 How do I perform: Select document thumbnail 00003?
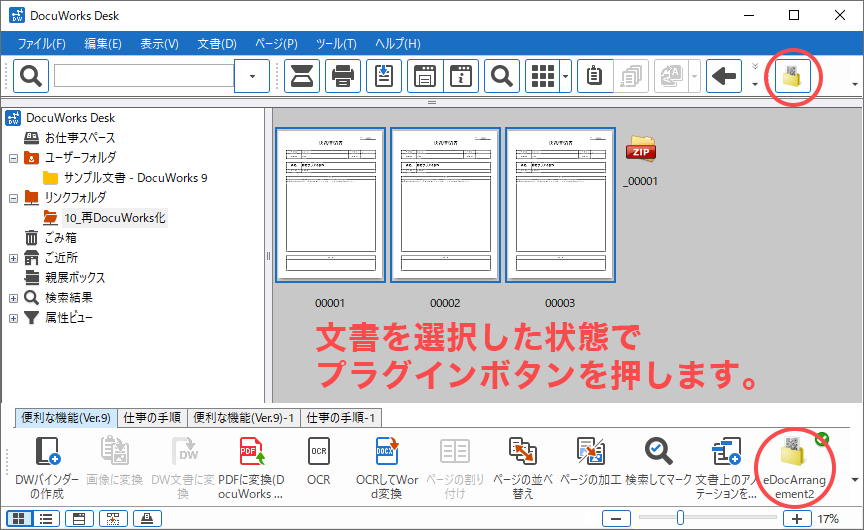[560, 205]
